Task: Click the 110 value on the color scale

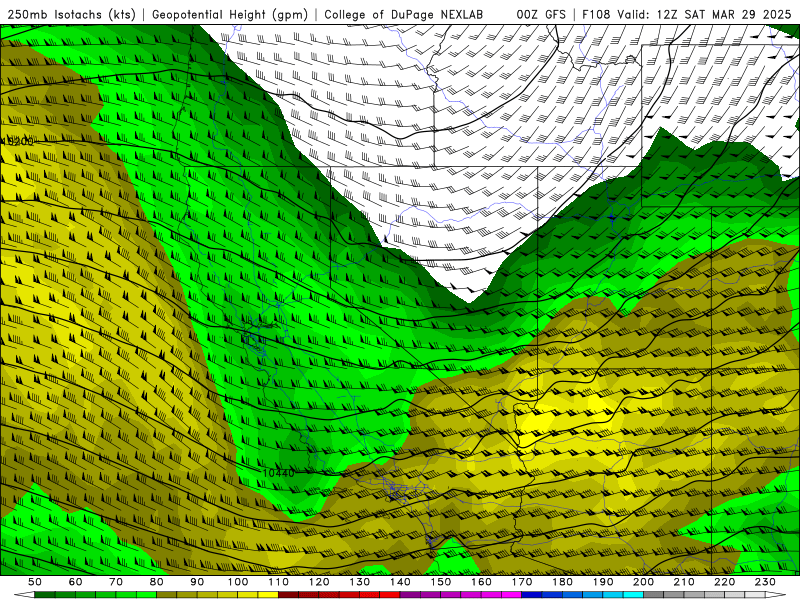Action: click(278, 582)
